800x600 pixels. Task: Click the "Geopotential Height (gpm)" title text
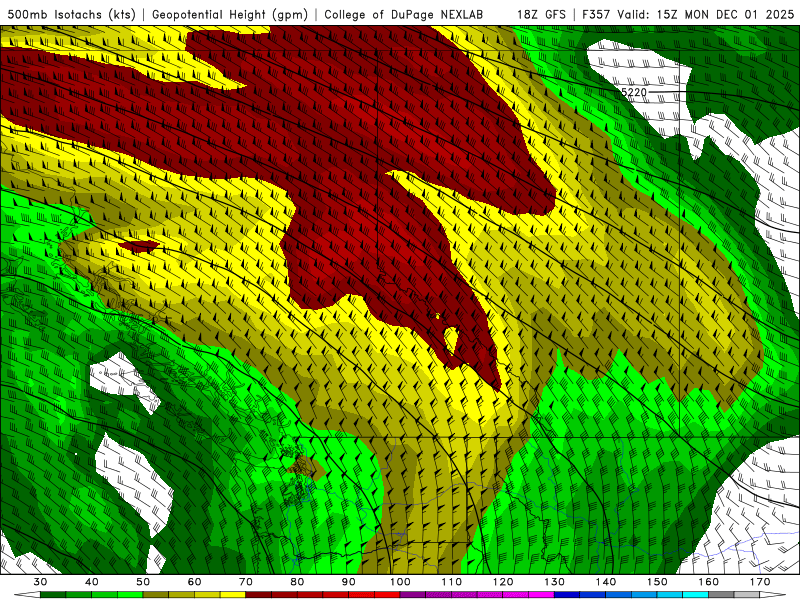point(230,14)
